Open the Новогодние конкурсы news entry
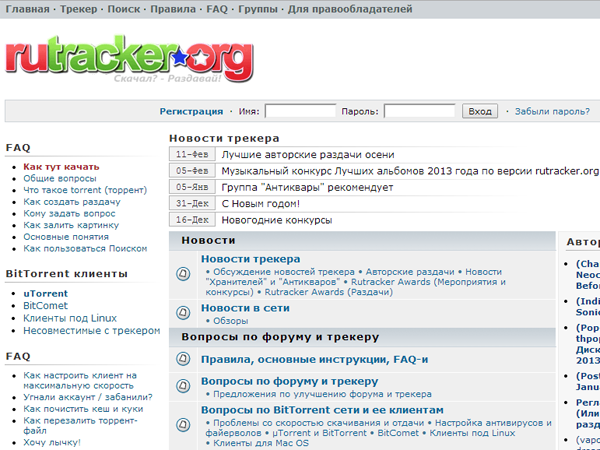Screen dimensions: 600x450 pyautogui.click(x=276, y=220)
